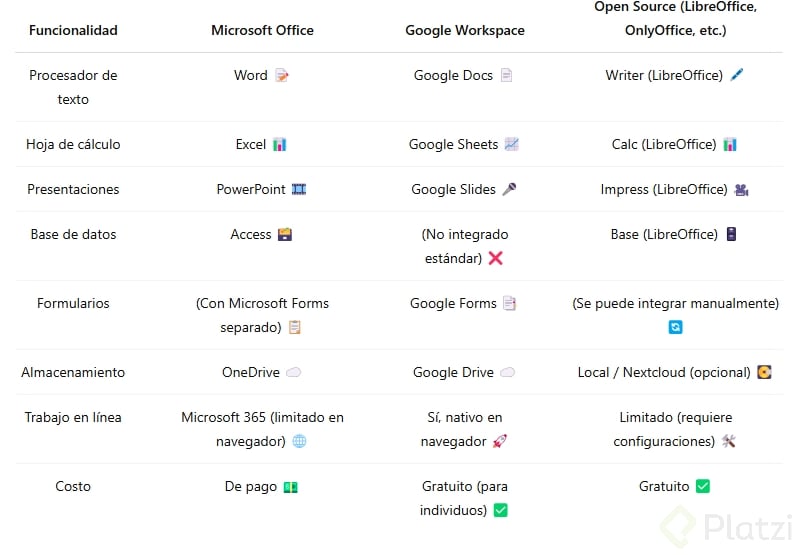Click the red X under No integrado
Image resolution: width=801 pixels, height=555 pixels.
click(495, 259)
